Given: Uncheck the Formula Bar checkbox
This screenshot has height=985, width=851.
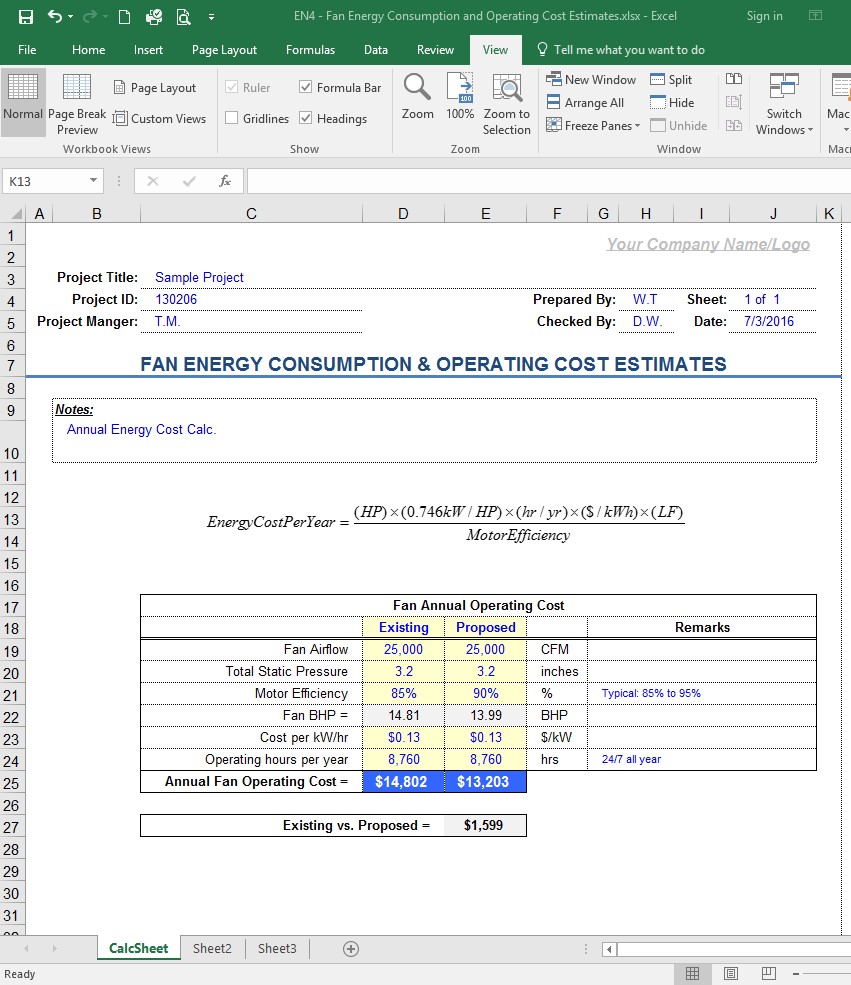Looking at the screenshot, I should click(306, 87).
